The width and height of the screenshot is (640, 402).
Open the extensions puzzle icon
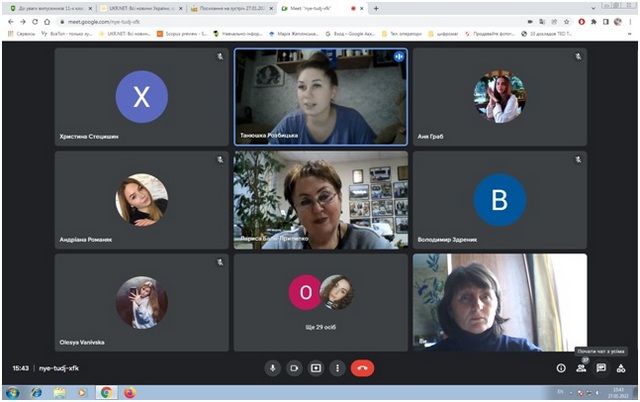(594, 22)
